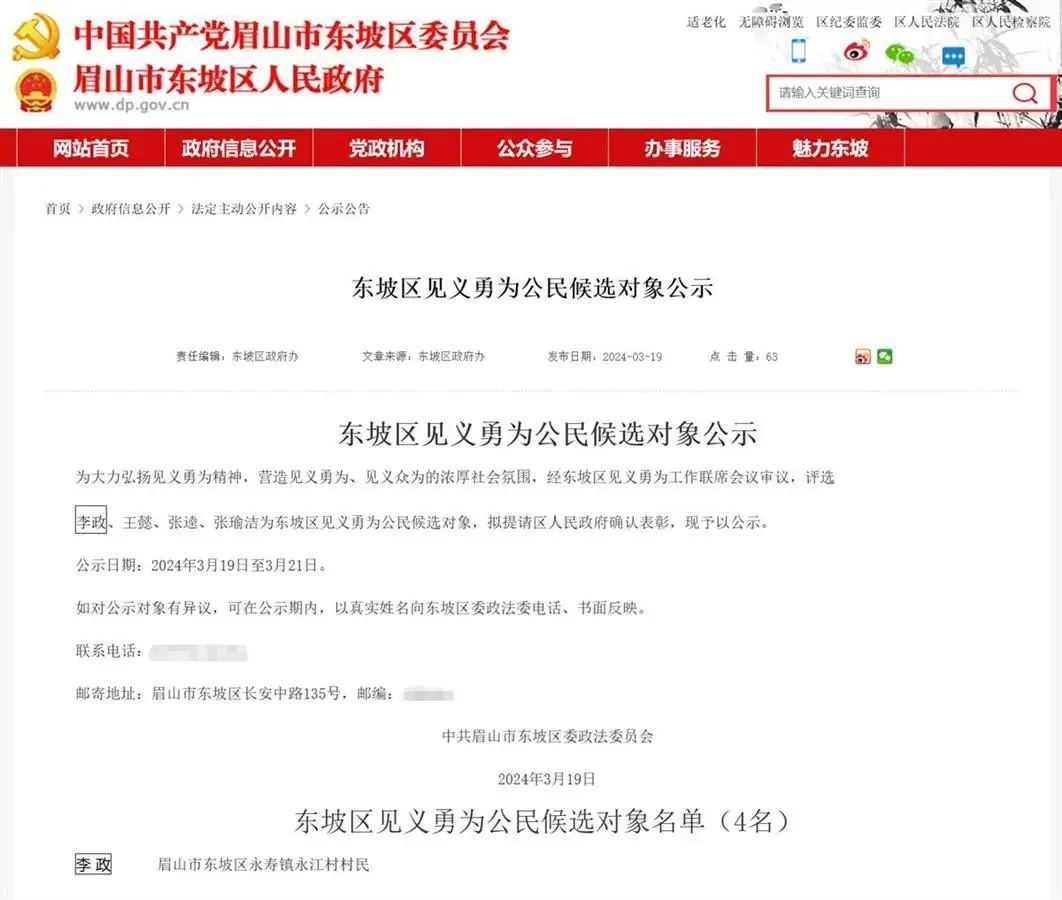Share article via small WeChat icon
Viewport: 1062px width, 900px height.
tap(885, 357)
